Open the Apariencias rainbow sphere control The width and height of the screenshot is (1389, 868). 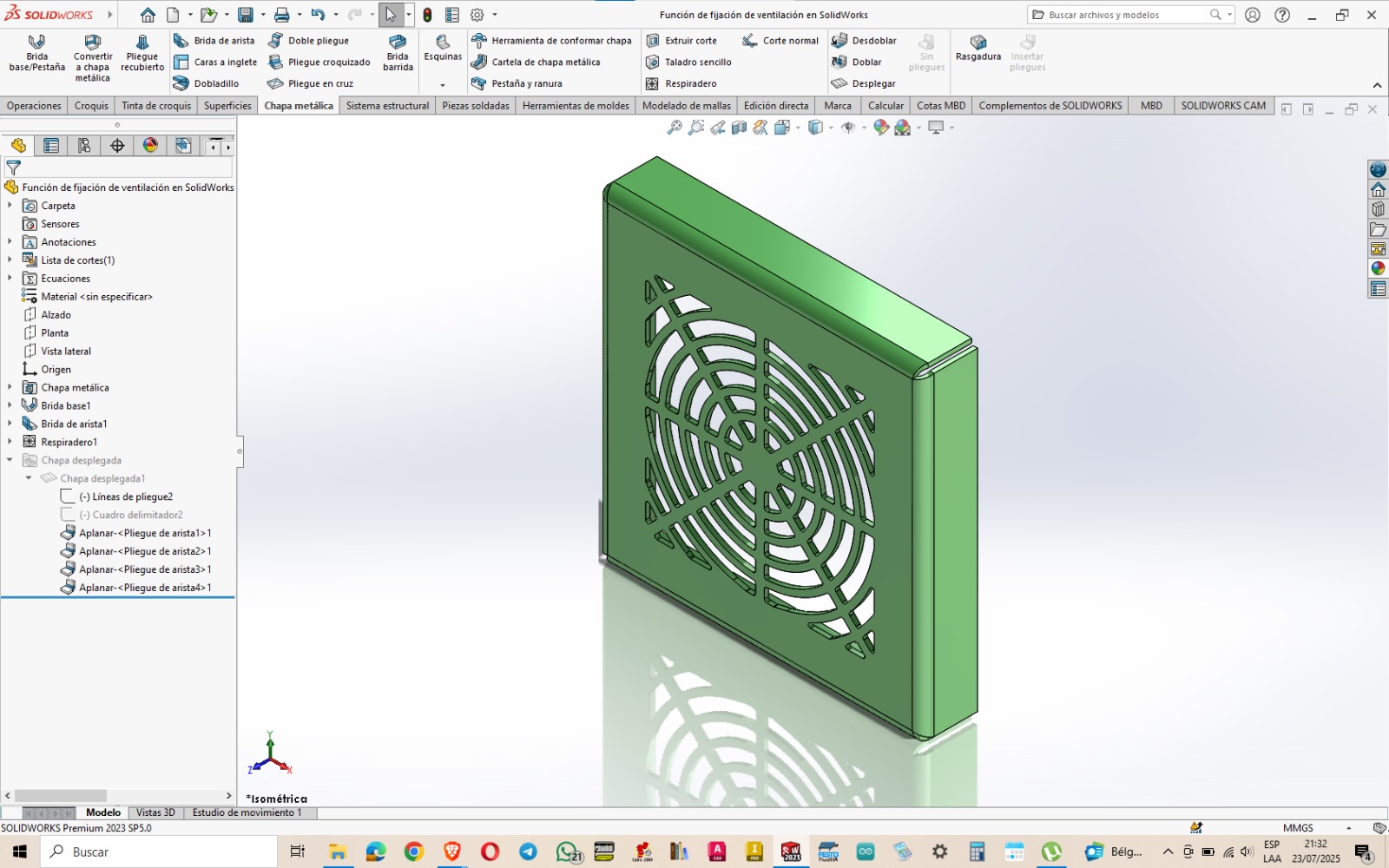click(x=149, y=146)
